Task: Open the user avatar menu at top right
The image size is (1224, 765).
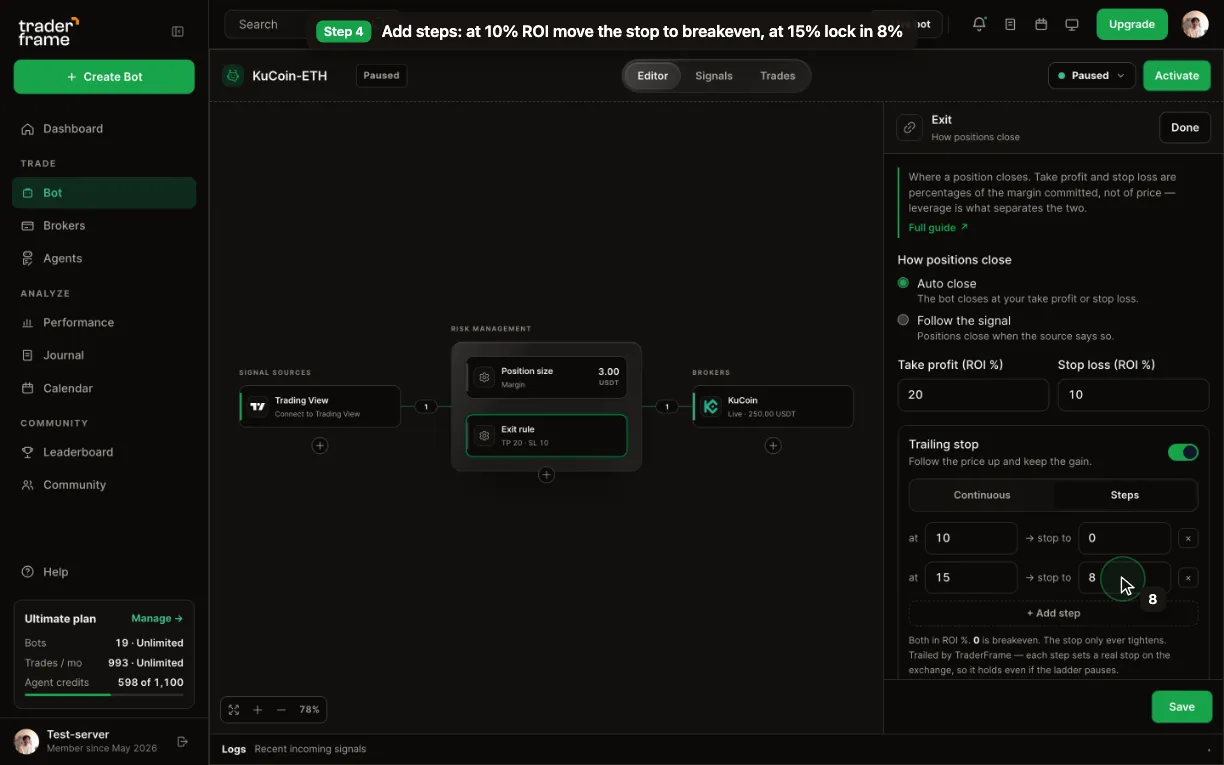Action: pos(1195,24)
